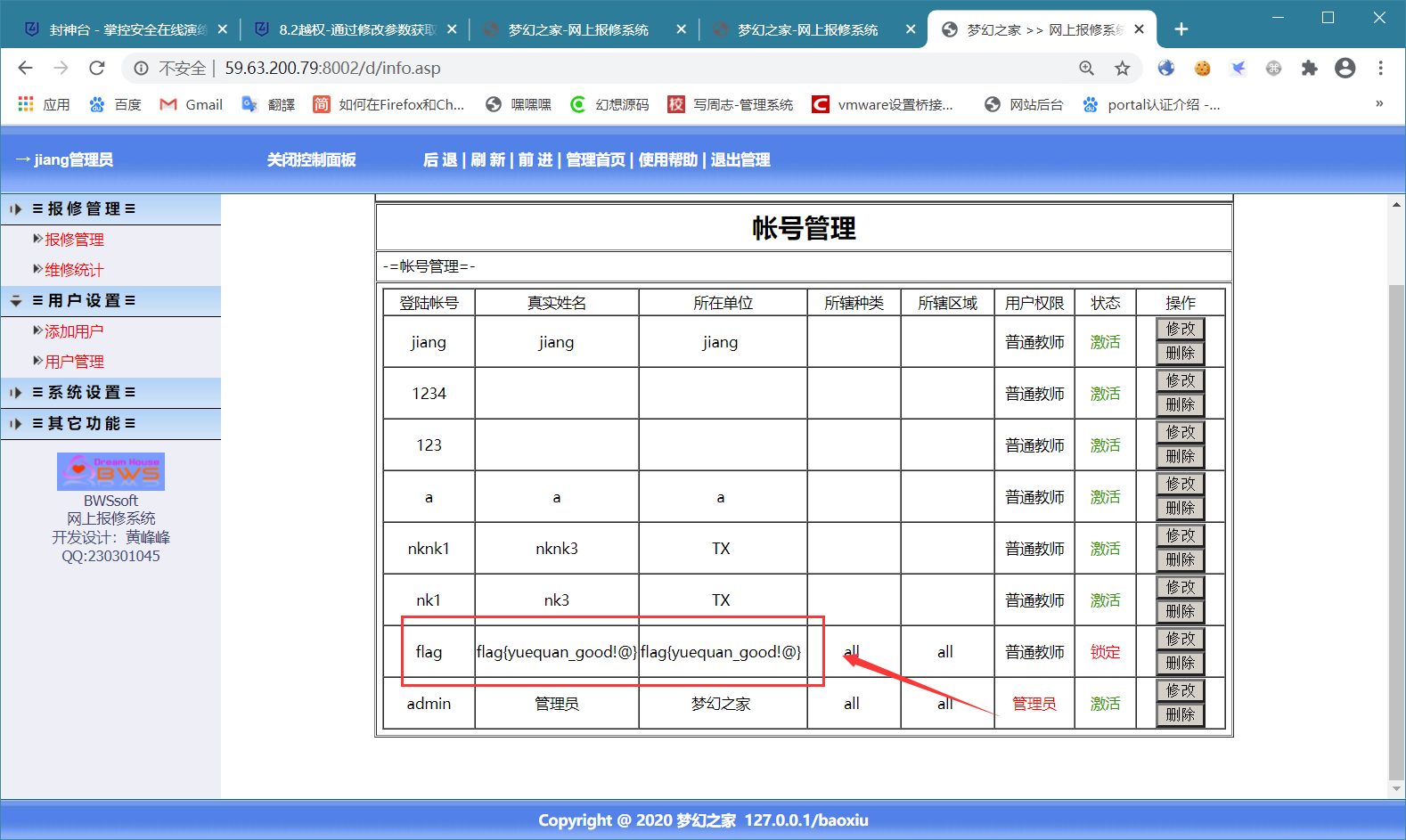Close the active 梦幻之家 >> 网上报修系统 tab

pyautogui.click(x=1140, y=29)
